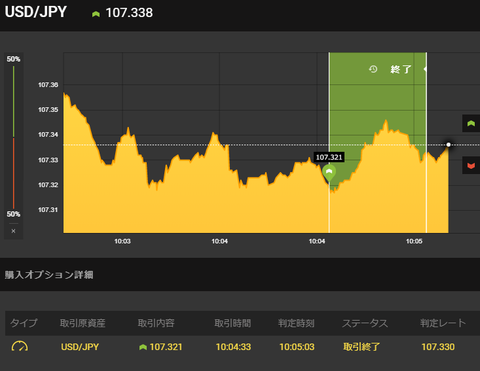Click the 10:03 time axis label

(122, 241)
